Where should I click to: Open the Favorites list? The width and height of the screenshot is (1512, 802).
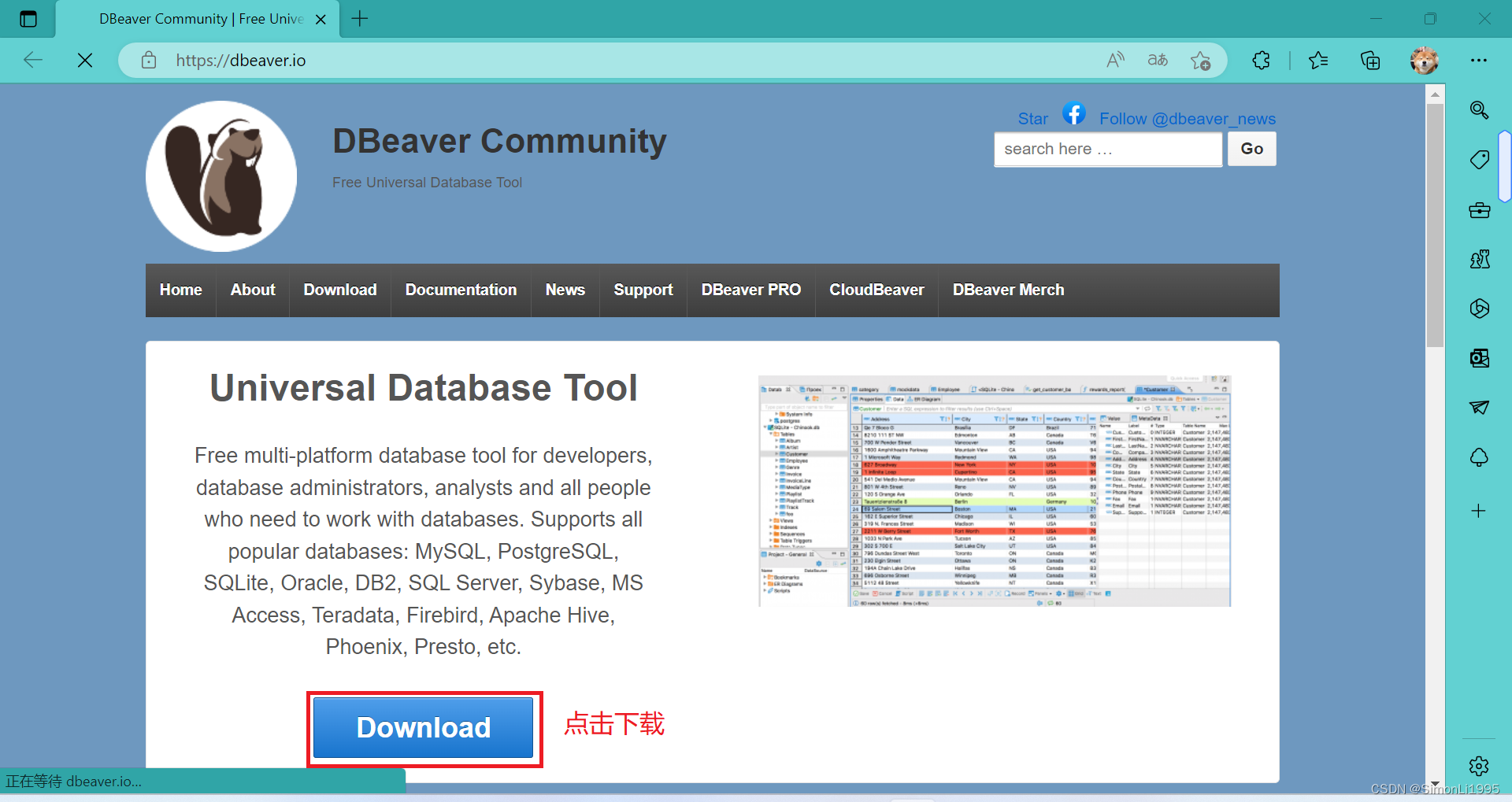(1318, 60)
